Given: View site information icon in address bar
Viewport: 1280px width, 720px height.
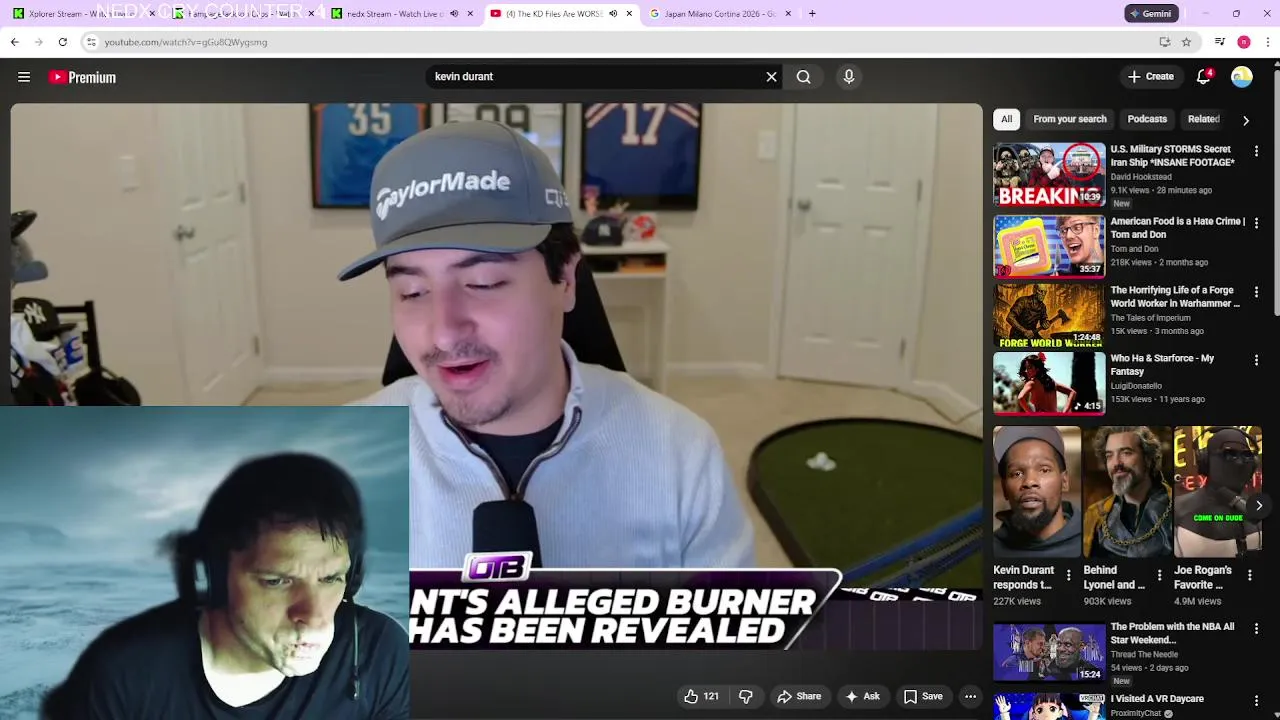Looking at the screenshot, I should click(91, 42).
